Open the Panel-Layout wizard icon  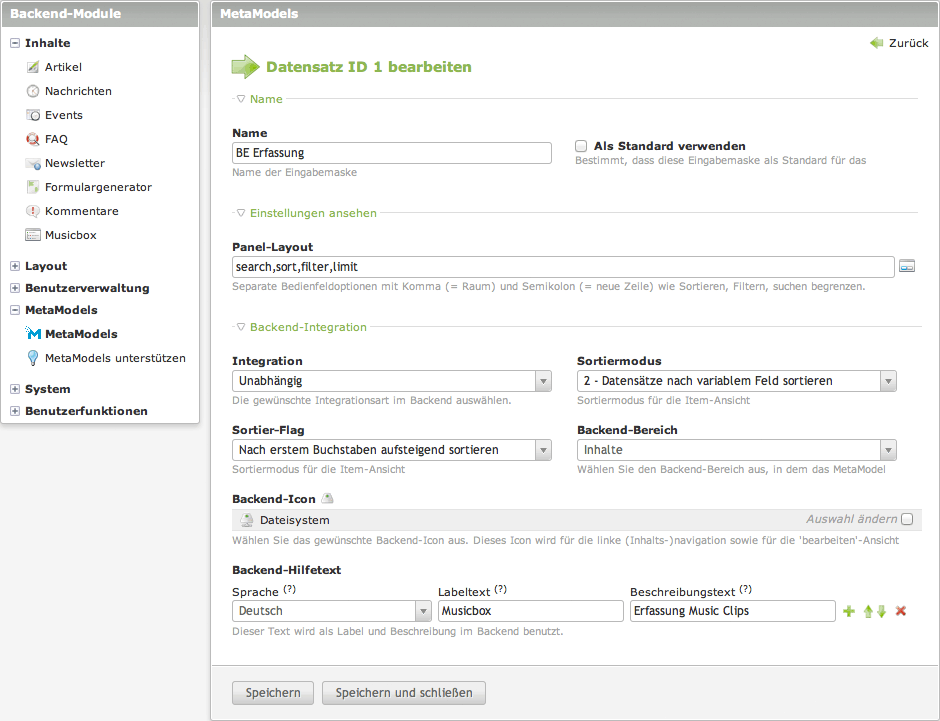907,266
